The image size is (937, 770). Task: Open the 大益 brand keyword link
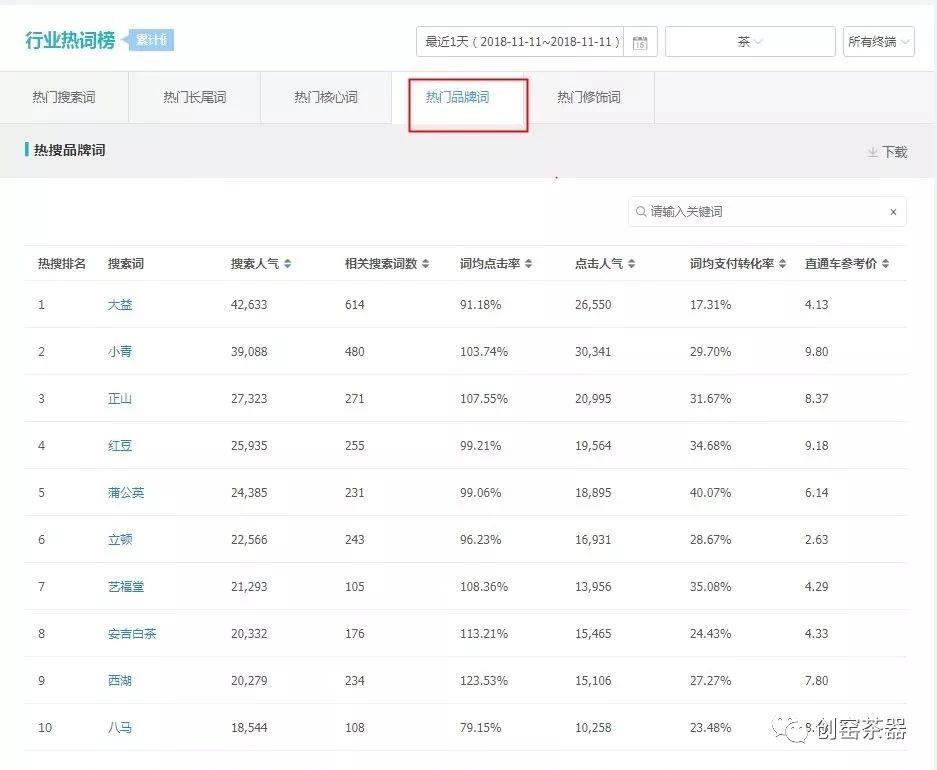(120, 305)
